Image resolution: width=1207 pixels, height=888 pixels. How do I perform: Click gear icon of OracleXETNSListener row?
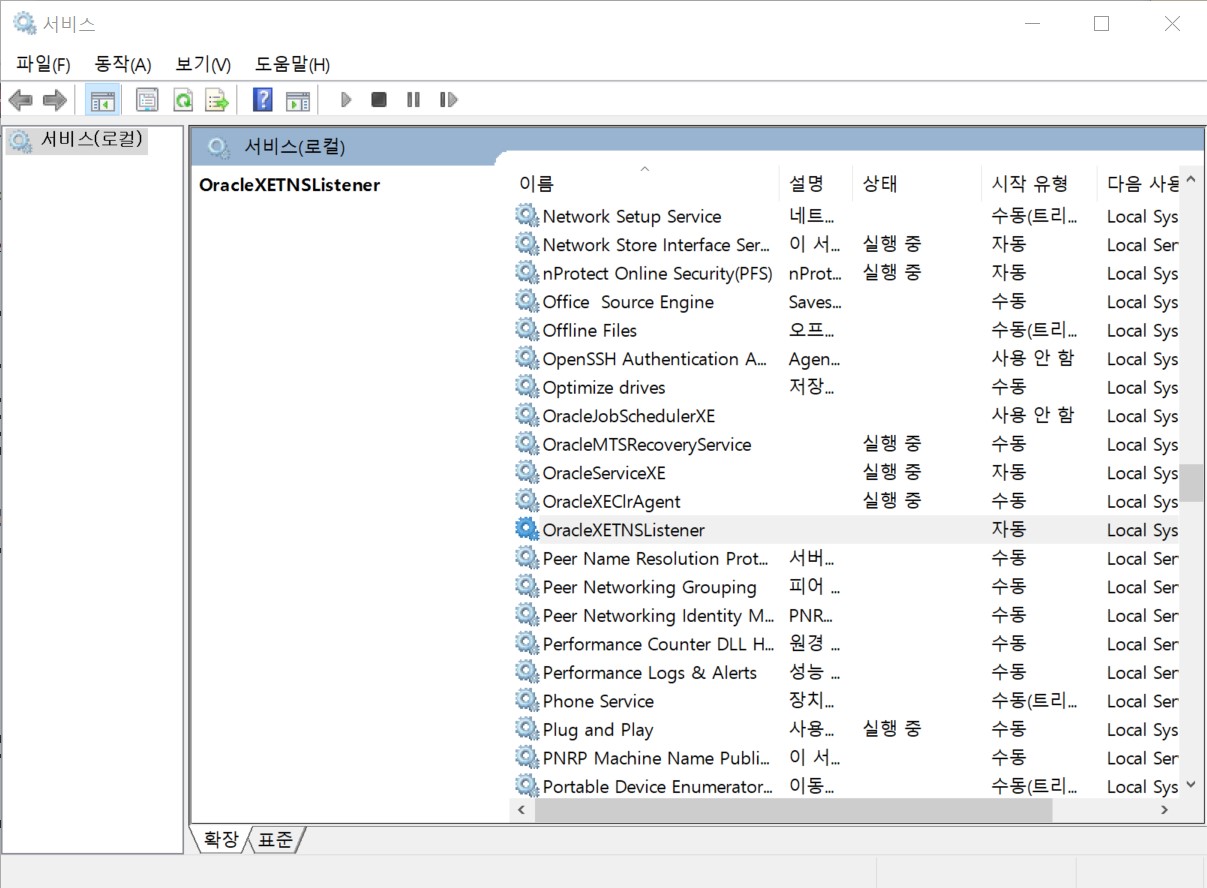(527, 529)
